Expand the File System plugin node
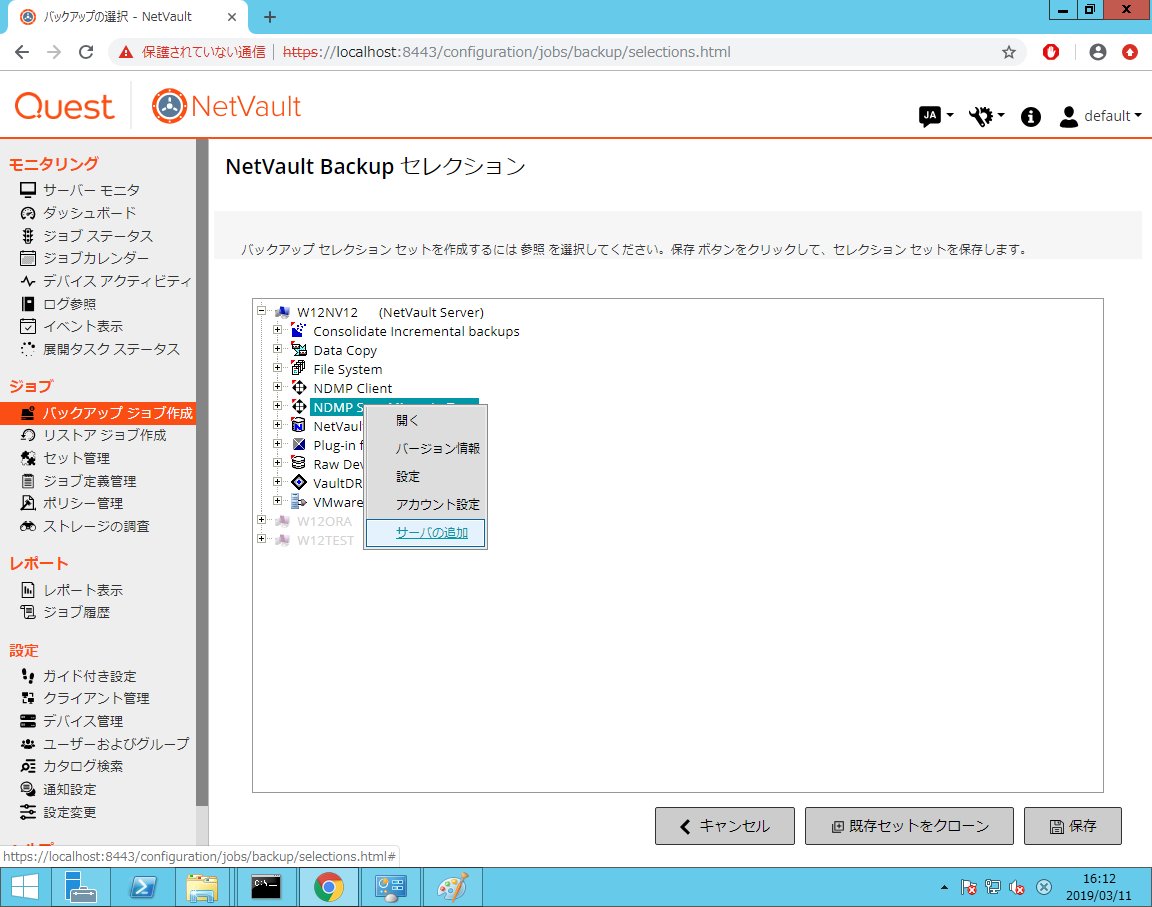The height and width of the screenshot is (907, 1152). click(278, 368)
